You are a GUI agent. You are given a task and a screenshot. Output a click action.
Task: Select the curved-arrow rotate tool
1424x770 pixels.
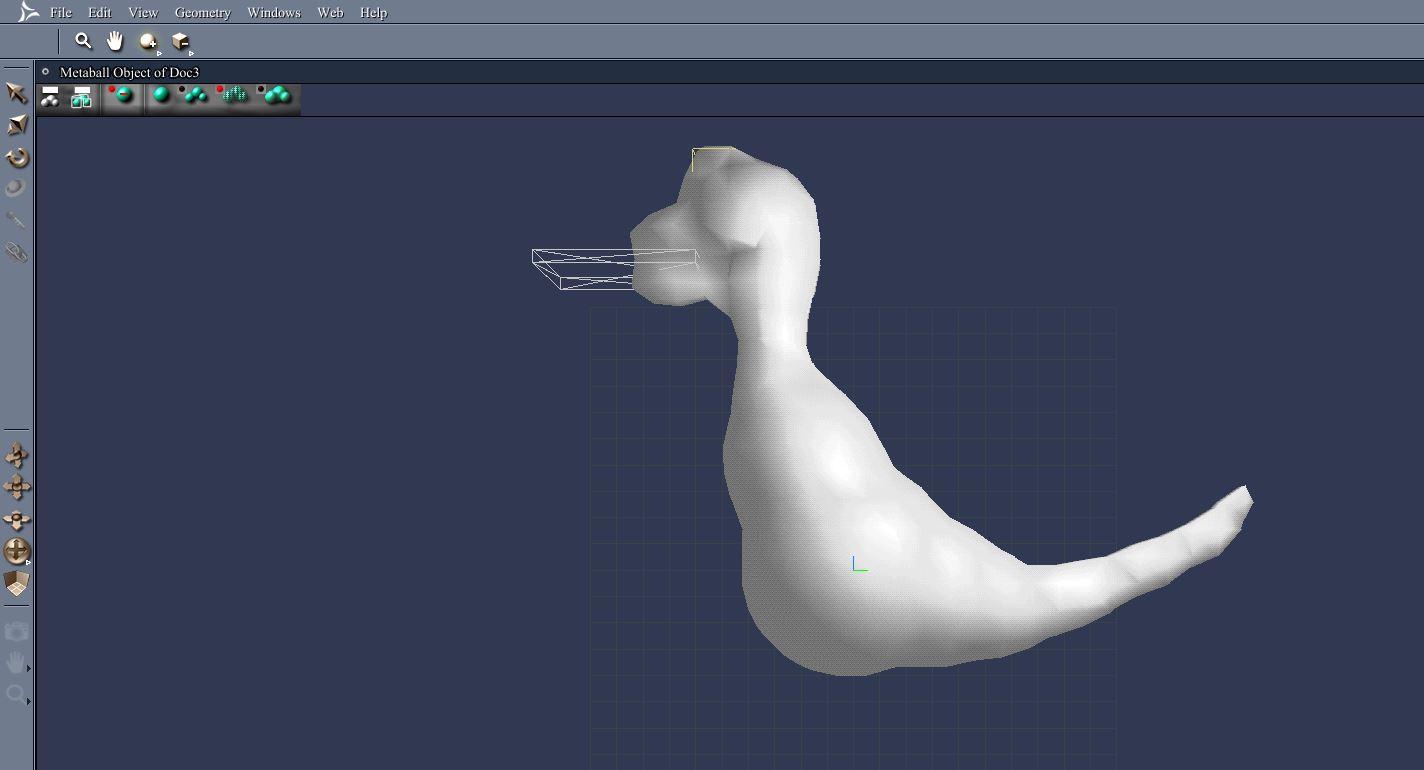tap(17, 157)
